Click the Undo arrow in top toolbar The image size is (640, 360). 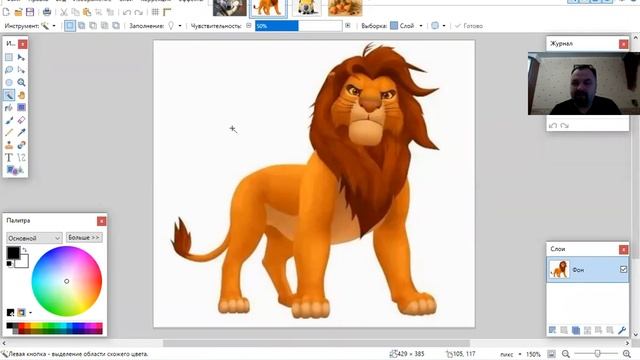click(x=127, y=13)
